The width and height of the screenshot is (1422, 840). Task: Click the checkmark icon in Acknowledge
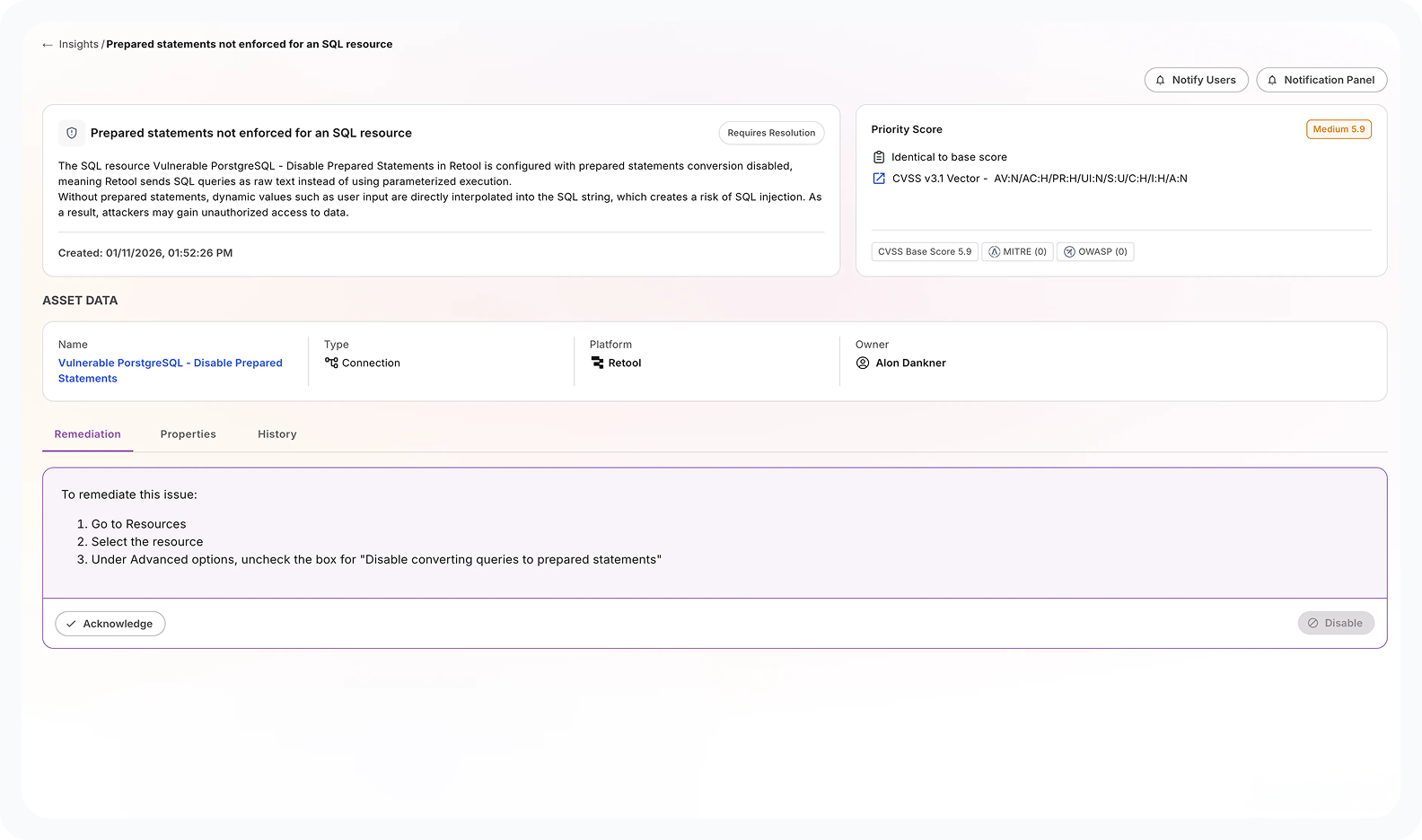pos(71,624)
